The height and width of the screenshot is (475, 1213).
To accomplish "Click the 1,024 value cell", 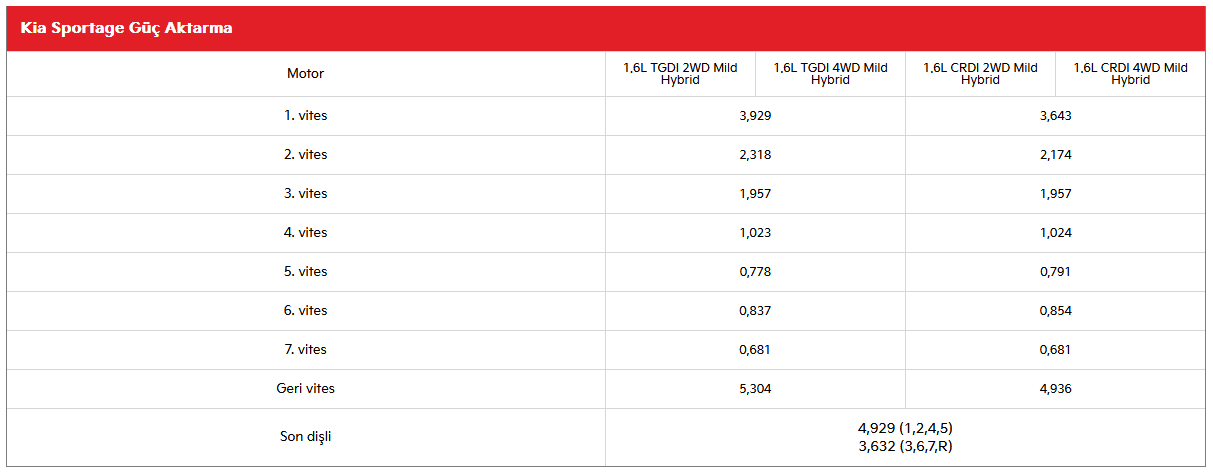I will (1055, 233).
